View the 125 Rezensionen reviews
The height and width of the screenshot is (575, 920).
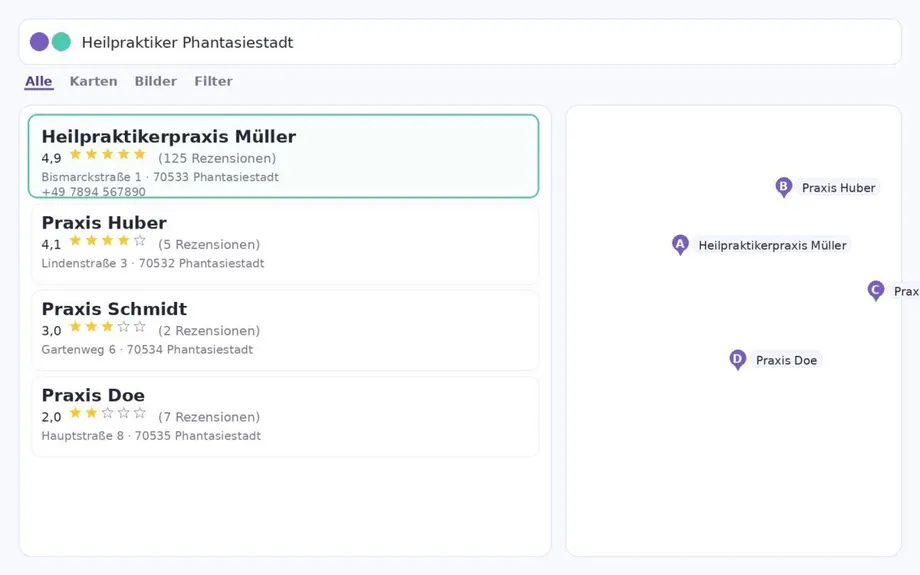coord(217,158)
